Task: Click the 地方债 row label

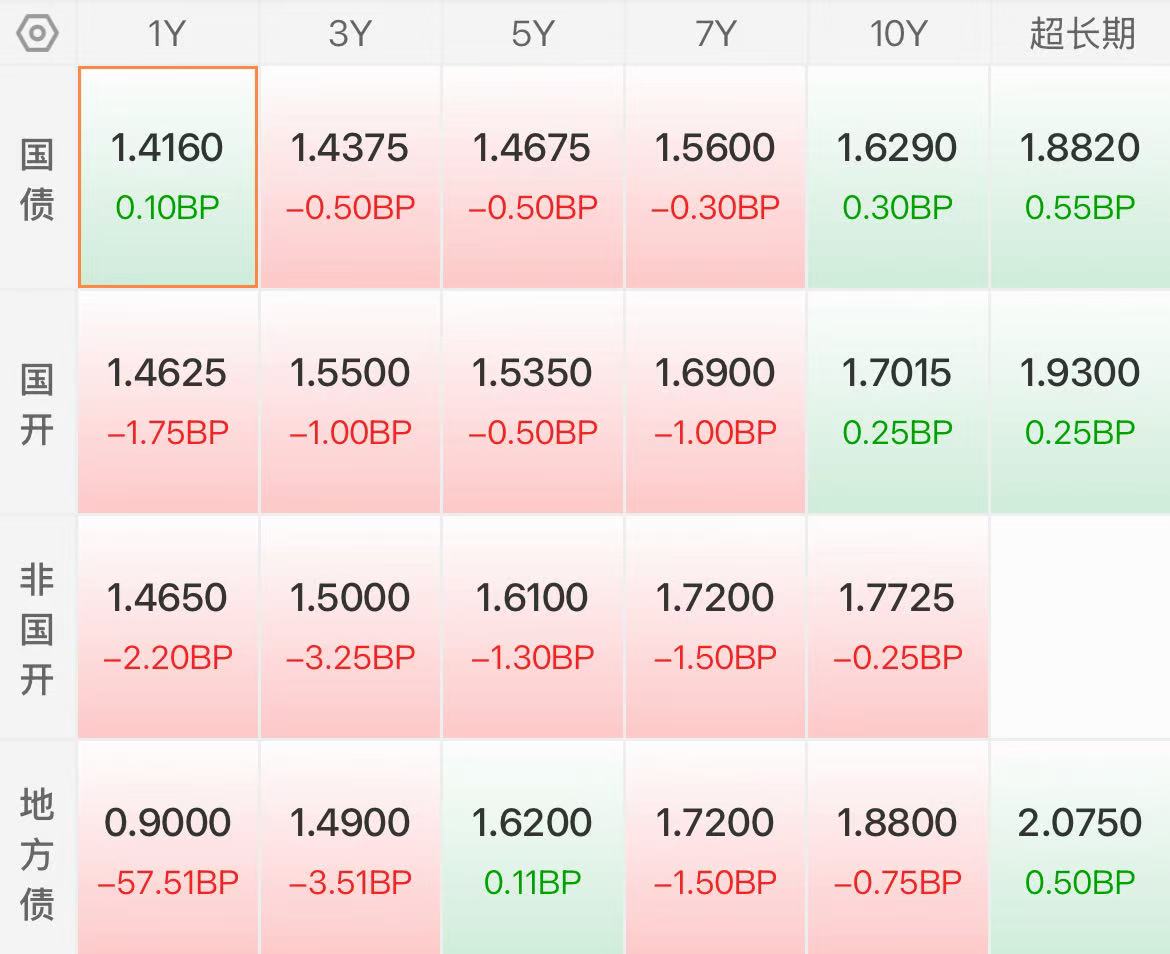Action: click(x=37, y=853)
